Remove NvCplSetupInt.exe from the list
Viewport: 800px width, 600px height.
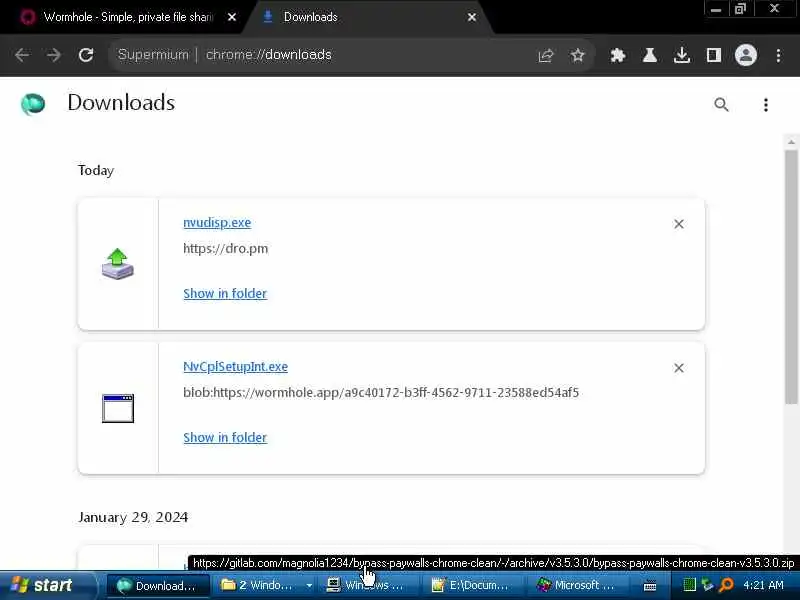point(679,368)
